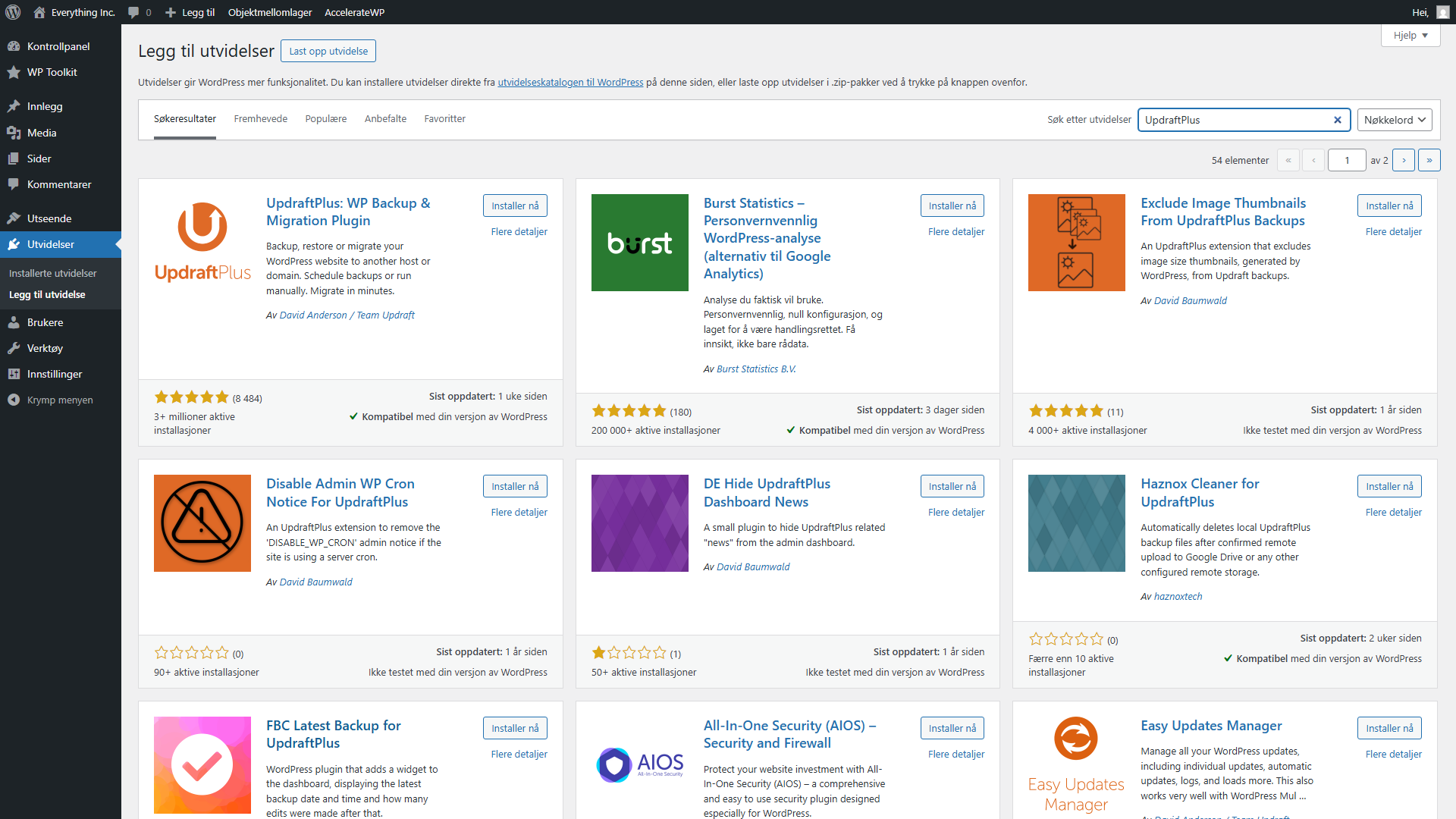Collapse the menu with Krymp menyen icon
Viewport: 1456px width, 819px height.
pyautogui.click(x=14, y=400)
